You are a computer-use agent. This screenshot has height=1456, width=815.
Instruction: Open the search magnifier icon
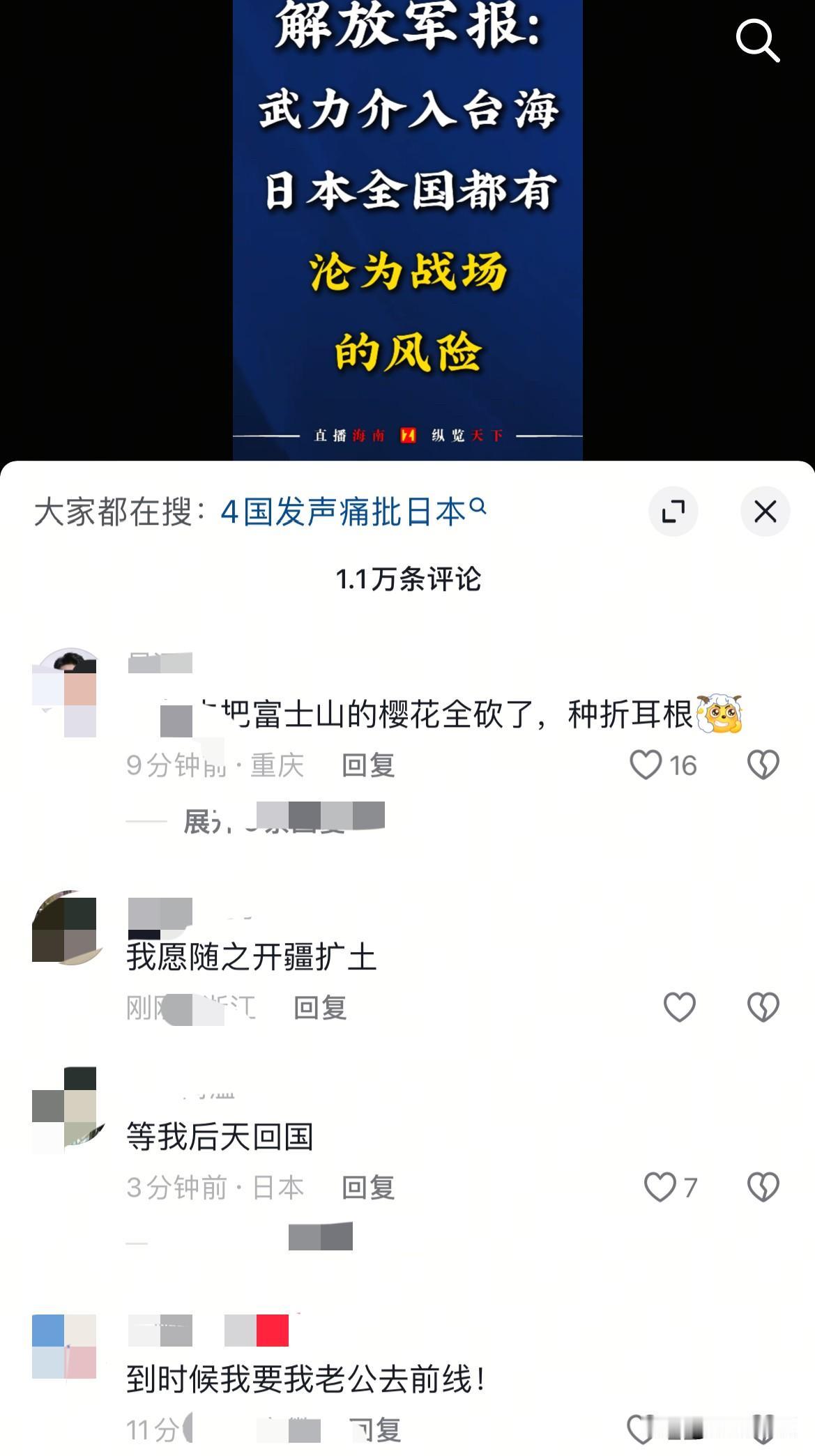pyautogui.click(x=758, y=40)
